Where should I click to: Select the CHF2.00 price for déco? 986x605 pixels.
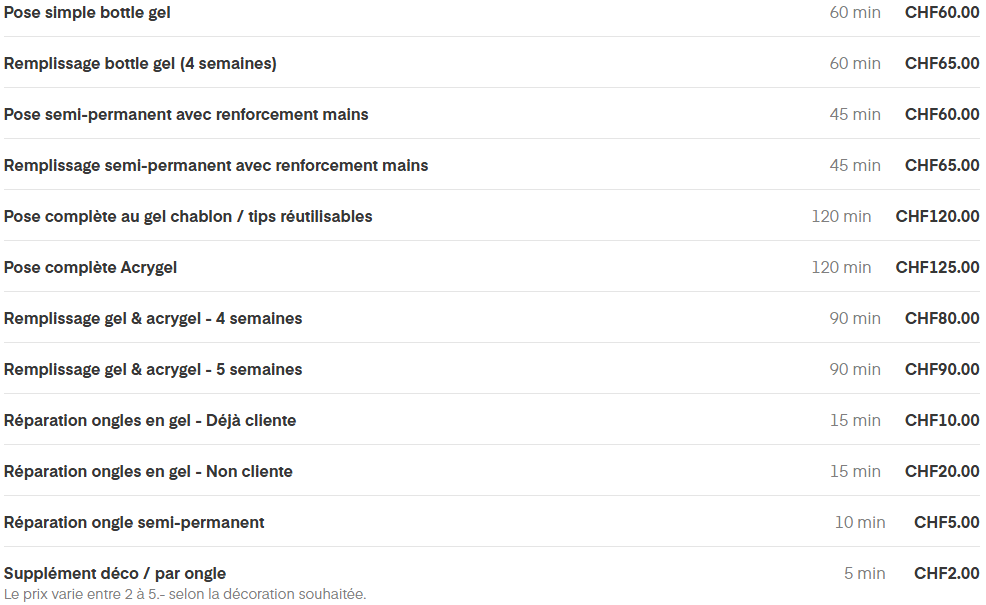click(946, 574)
